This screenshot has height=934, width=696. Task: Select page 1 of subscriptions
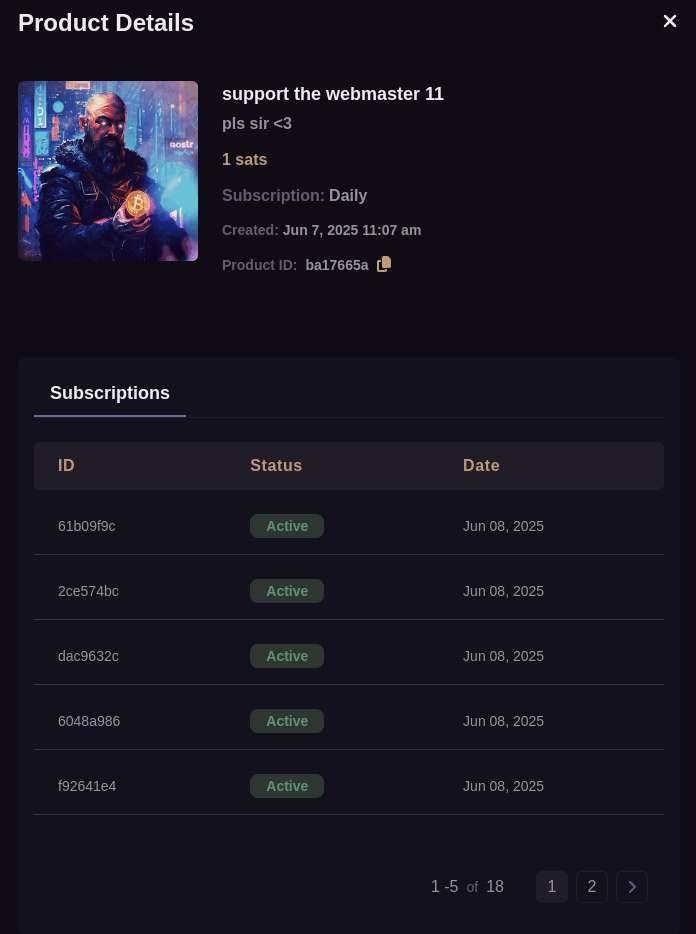pyautogui.click(x=552, y=886)
